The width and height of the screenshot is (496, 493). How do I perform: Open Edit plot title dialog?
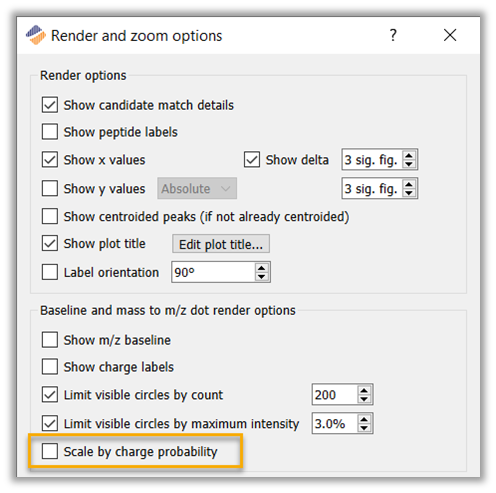221,244
